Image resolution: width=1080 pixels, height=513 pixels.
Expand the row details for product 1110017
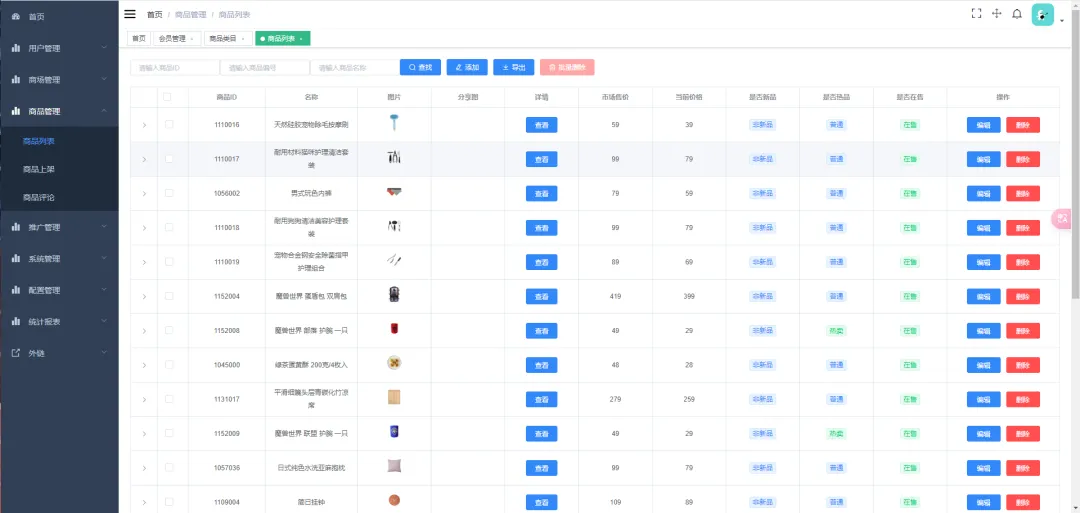coord(144,159)
